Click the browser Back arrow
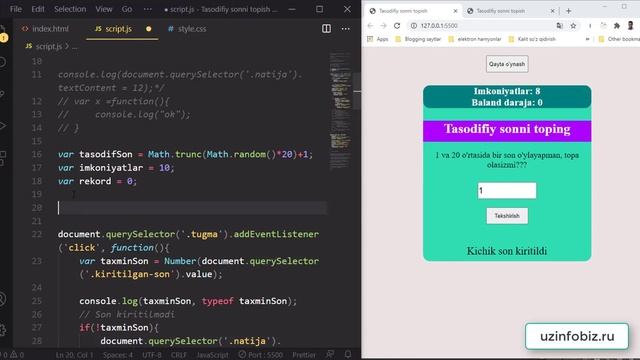 pyautogui.click(x=370, y=26)
